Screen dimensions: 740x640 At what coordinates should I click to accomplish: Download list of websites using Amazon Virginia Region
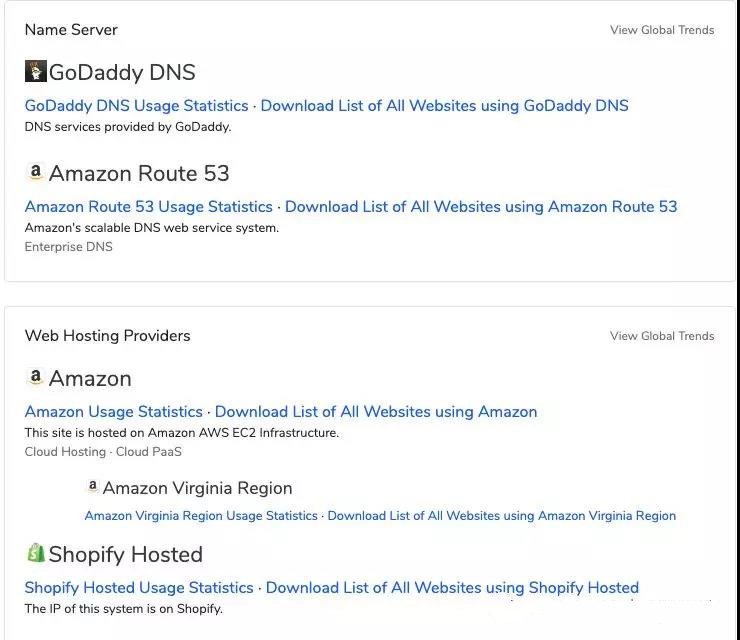pos(502,516)
